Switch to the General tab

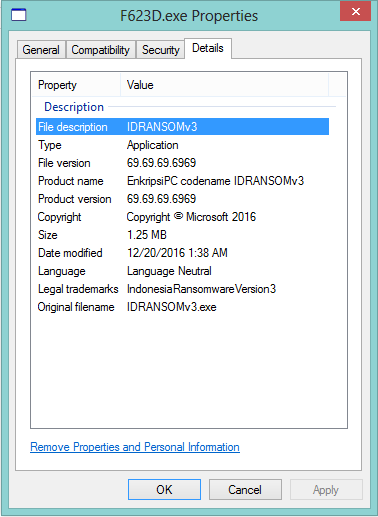click(41, 50)
